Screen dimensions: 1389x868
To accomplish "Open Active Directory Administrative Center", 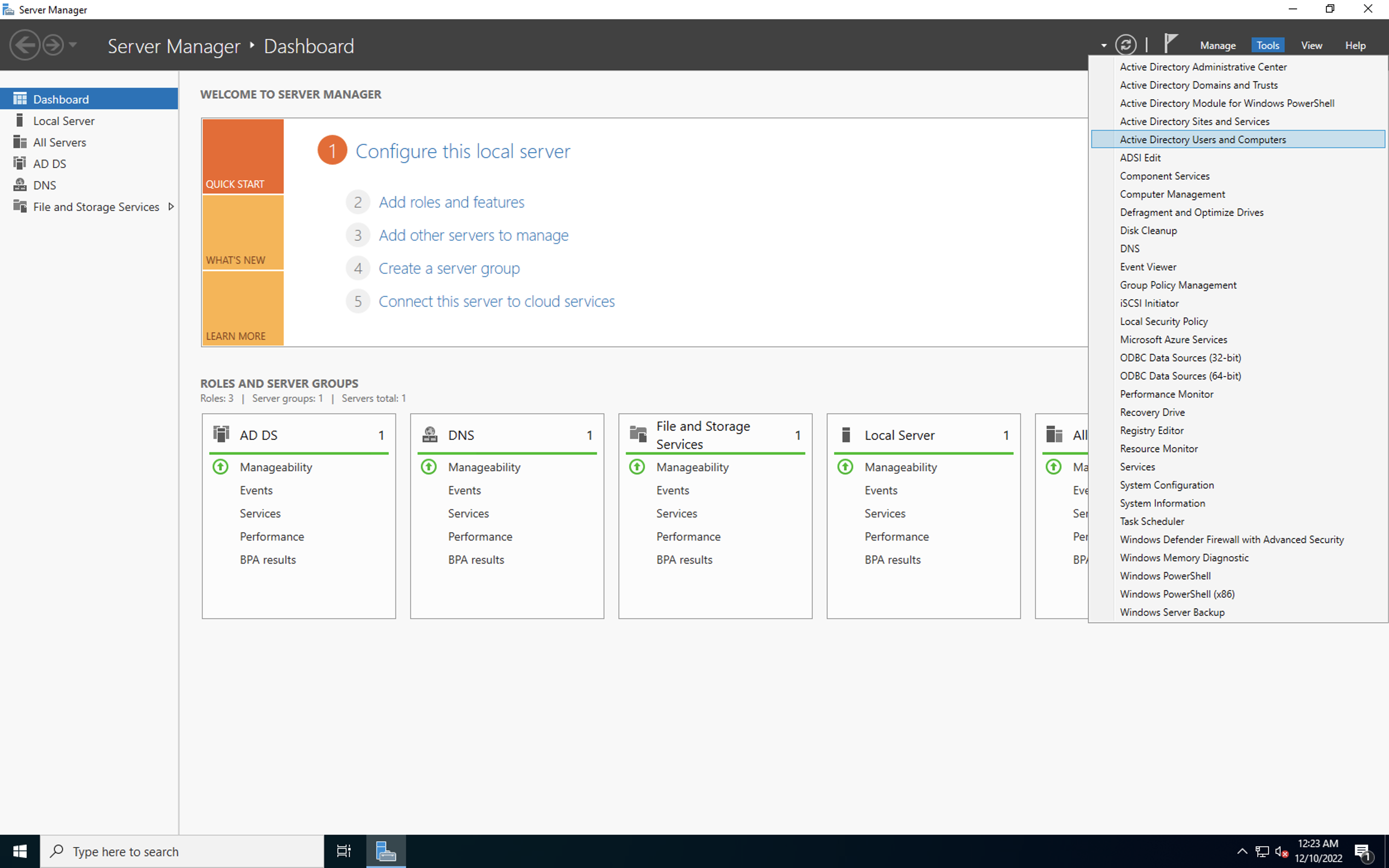I will [1238, 67].
